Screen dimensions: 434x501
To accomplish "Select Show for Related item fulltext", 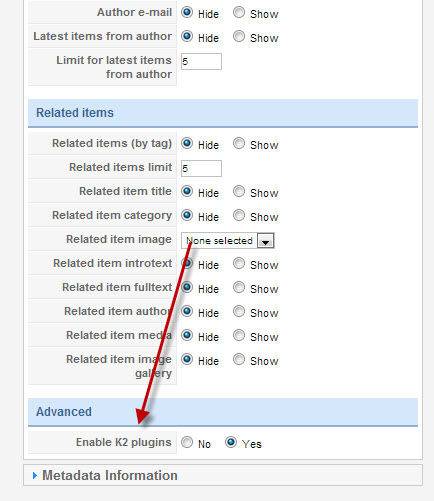I will pos(239,287).
